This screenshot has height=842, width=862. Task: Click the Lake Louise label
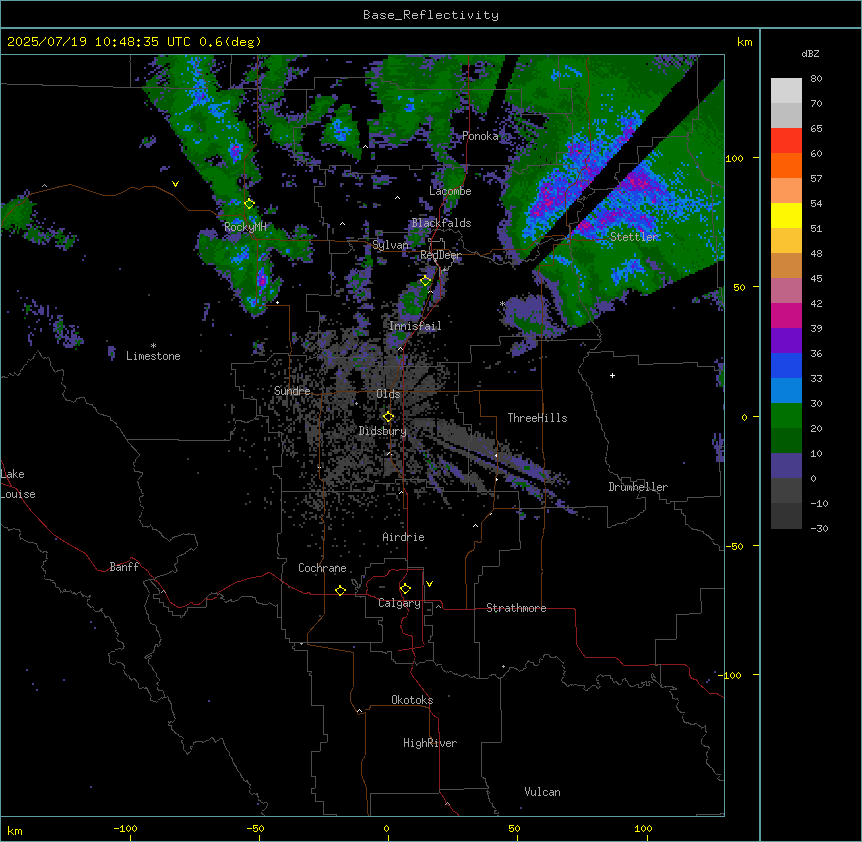pyautogui.click(x=18, y=484)
